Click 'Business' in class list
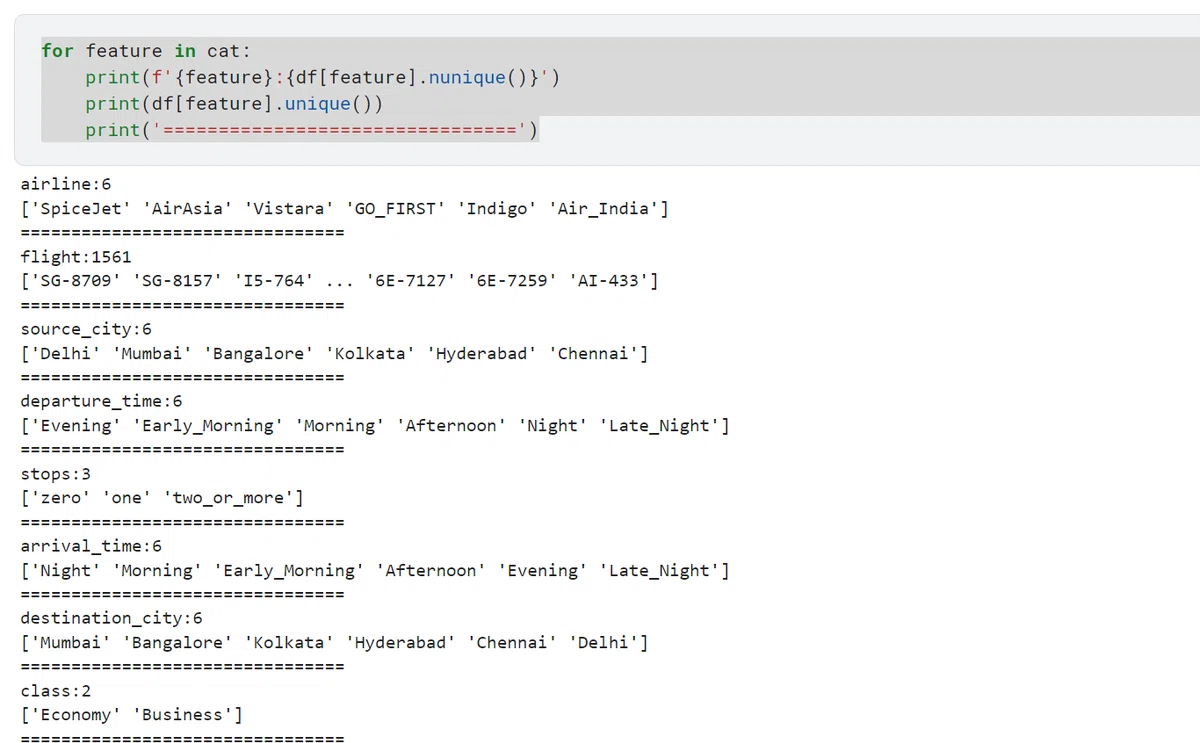 click(183, 715)
